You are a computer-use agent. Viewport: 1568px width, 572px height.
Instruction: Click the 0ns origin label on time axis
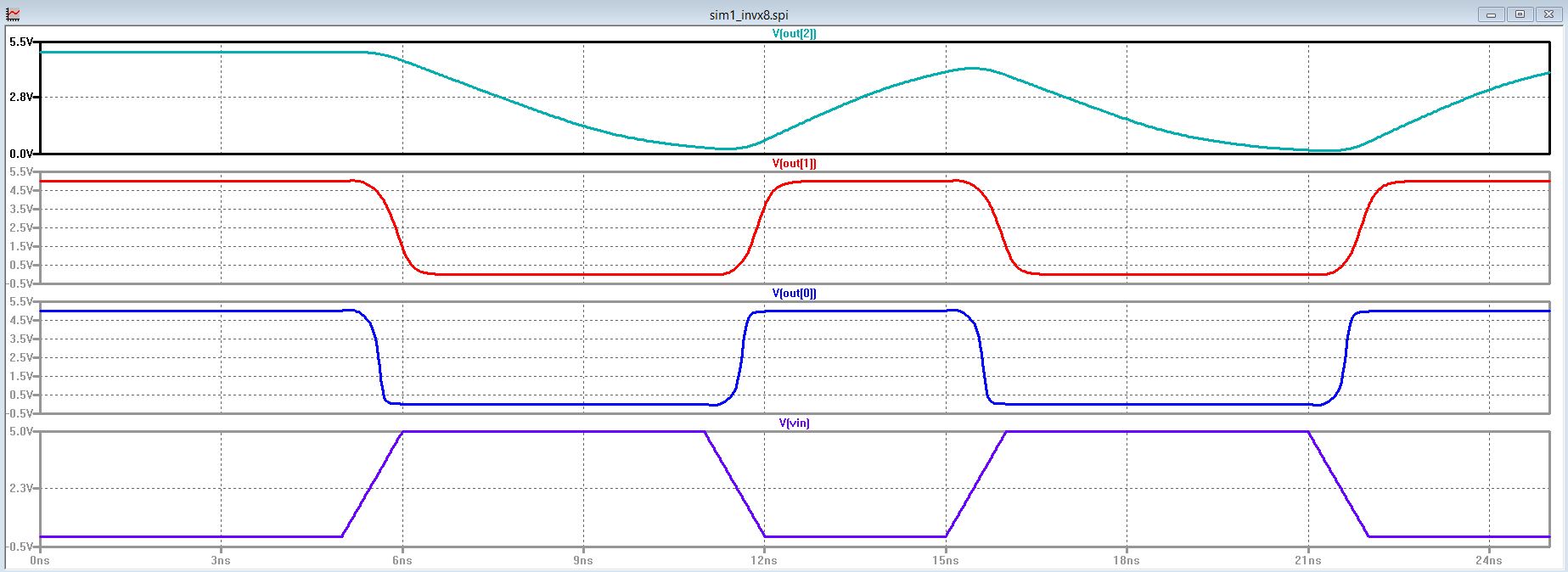(x=40, y=561)
